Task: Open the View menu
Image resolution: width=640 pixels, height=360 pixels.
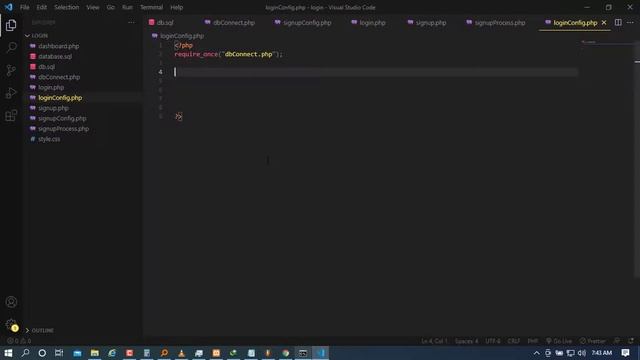Action: (x=93, y=7)
